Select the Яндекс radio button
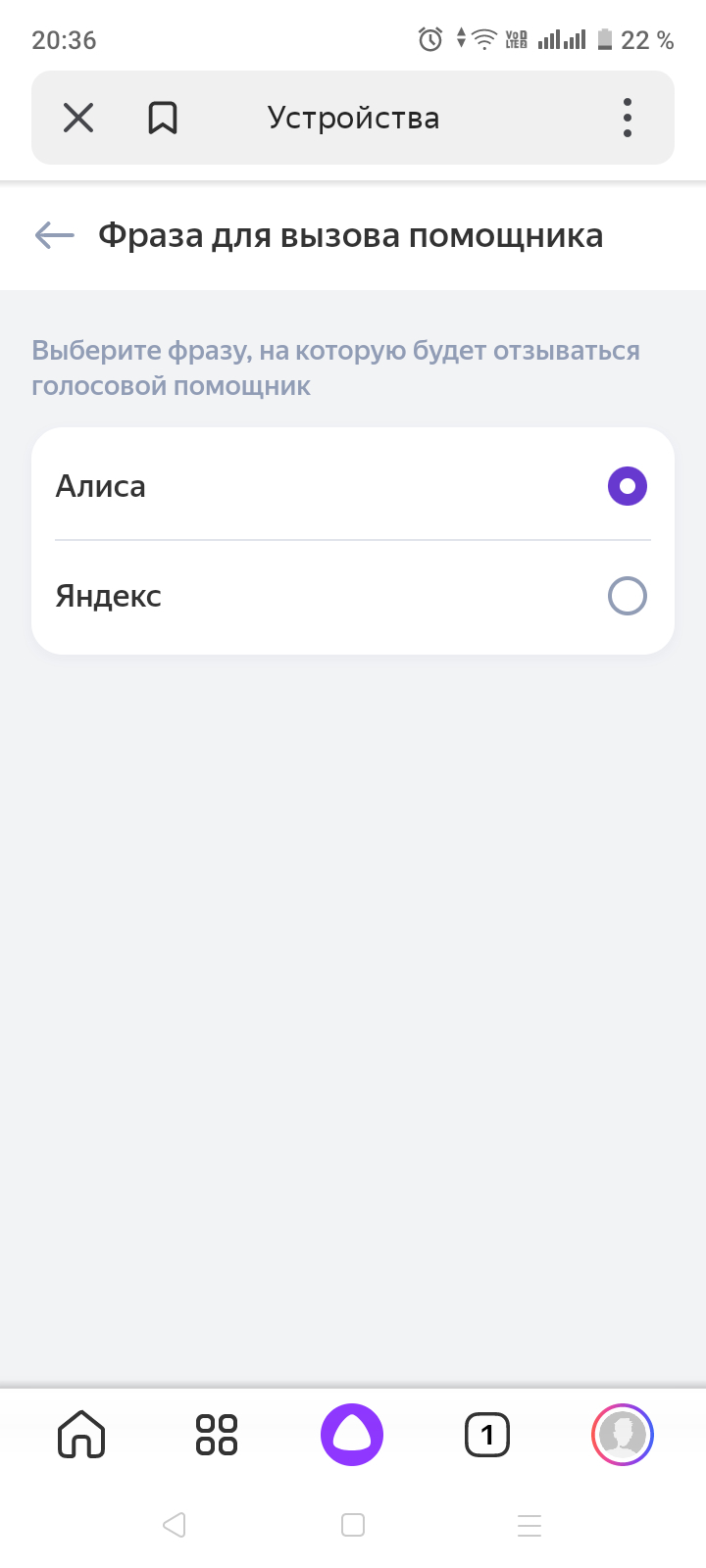706x1568 pixels. click(x=628, y=596)
